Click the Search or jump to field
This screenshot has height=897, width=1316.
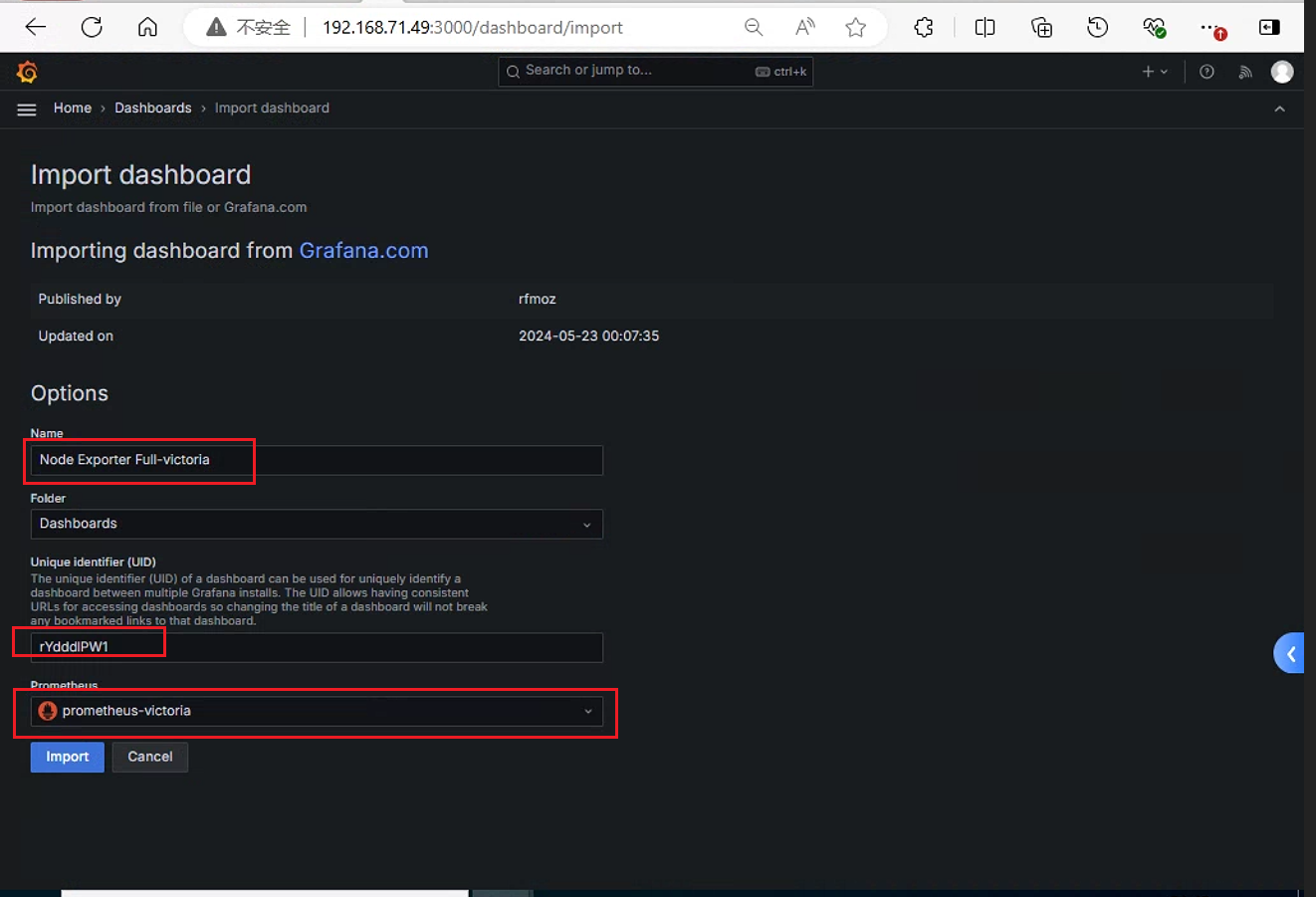[x=655, y=71]
